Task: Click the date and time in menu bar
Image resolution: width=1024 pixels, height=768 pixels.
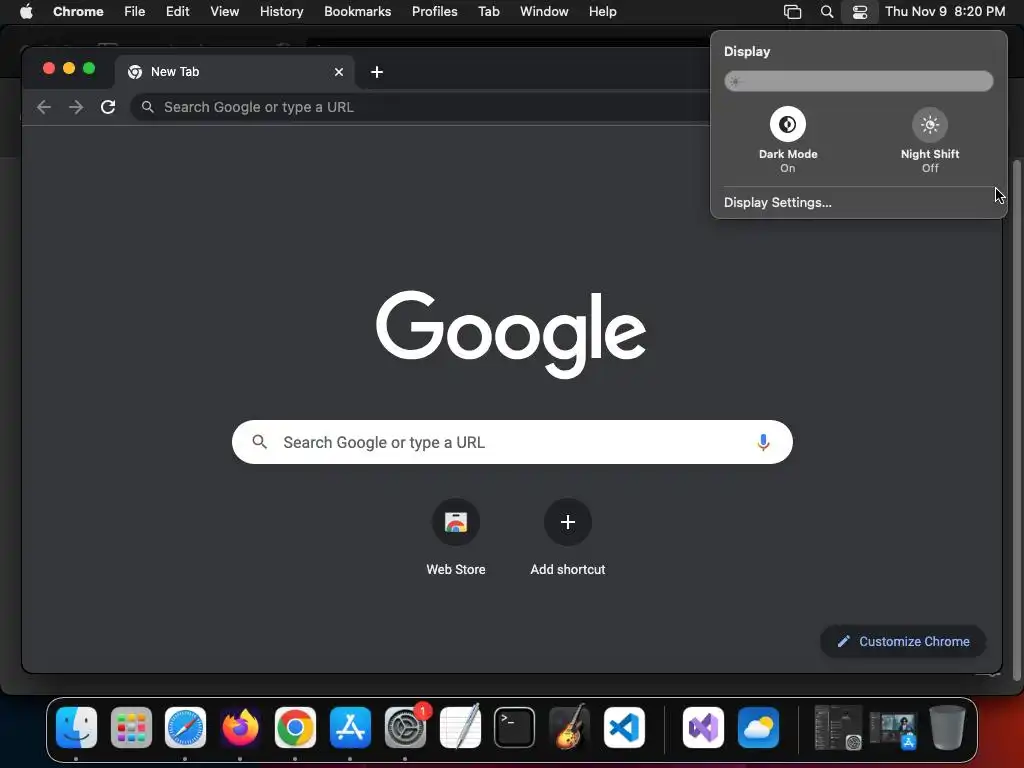Action: tap(945, 12)
